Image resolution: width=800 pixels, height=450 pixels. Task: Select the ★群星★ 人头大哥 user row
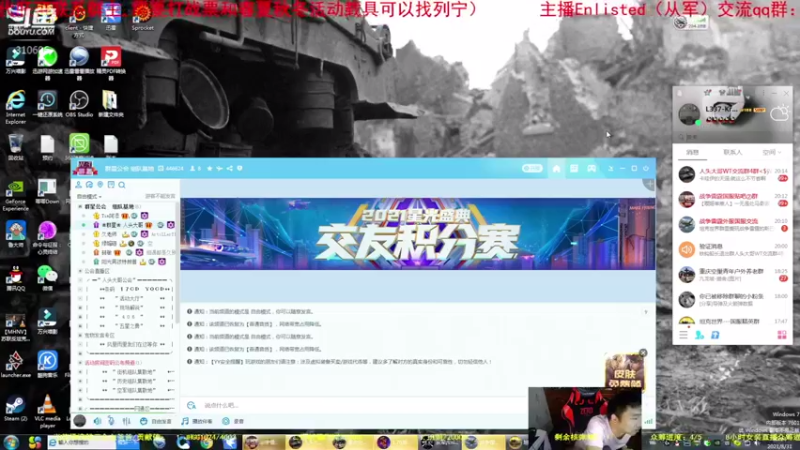(128, 225)
